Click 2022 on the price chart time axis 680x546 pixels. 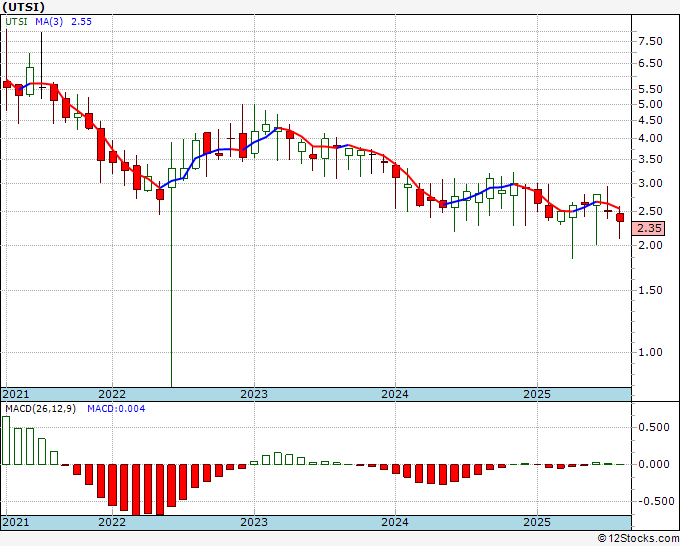[x=112, y=394]
